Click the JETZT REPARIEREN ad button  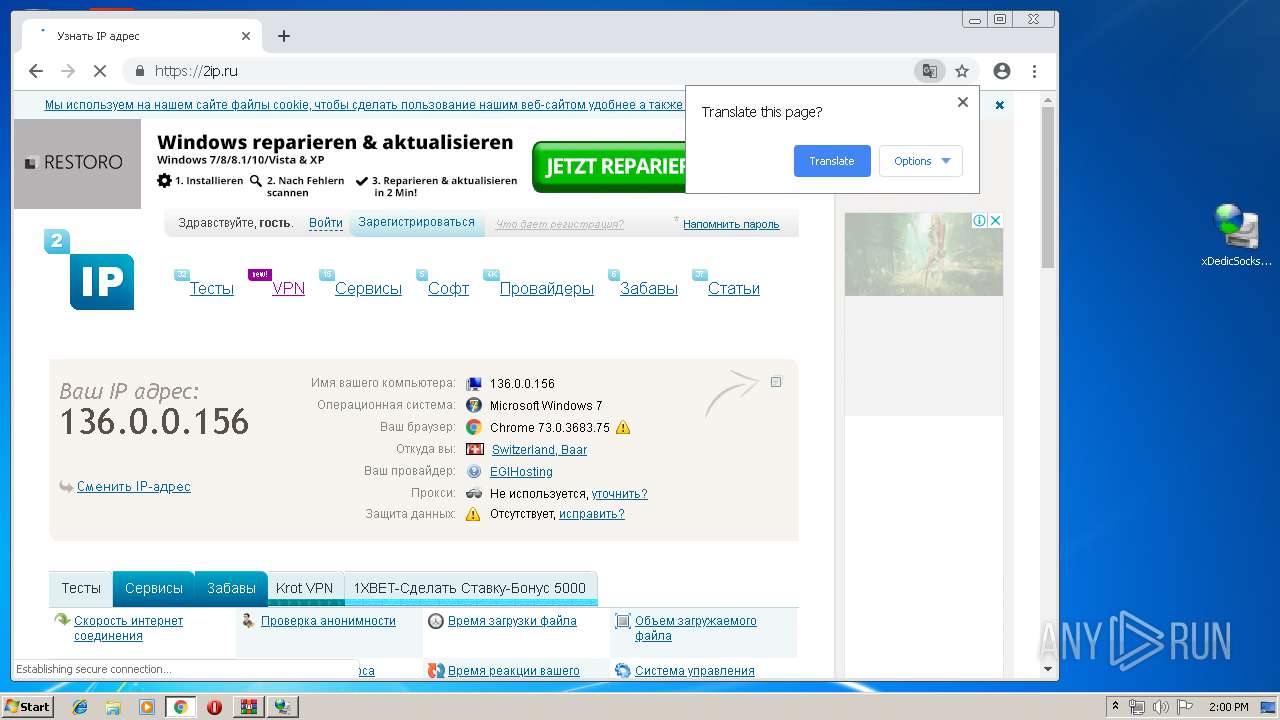click(609, 167)
